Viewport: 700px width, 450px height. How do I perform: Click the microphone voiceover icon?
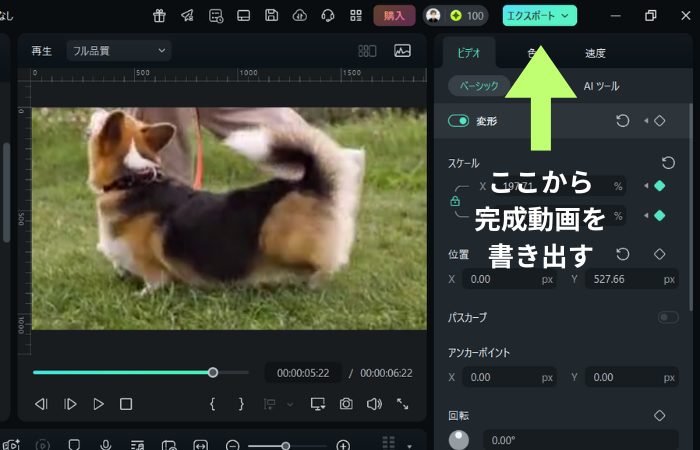tap(106, 445)
